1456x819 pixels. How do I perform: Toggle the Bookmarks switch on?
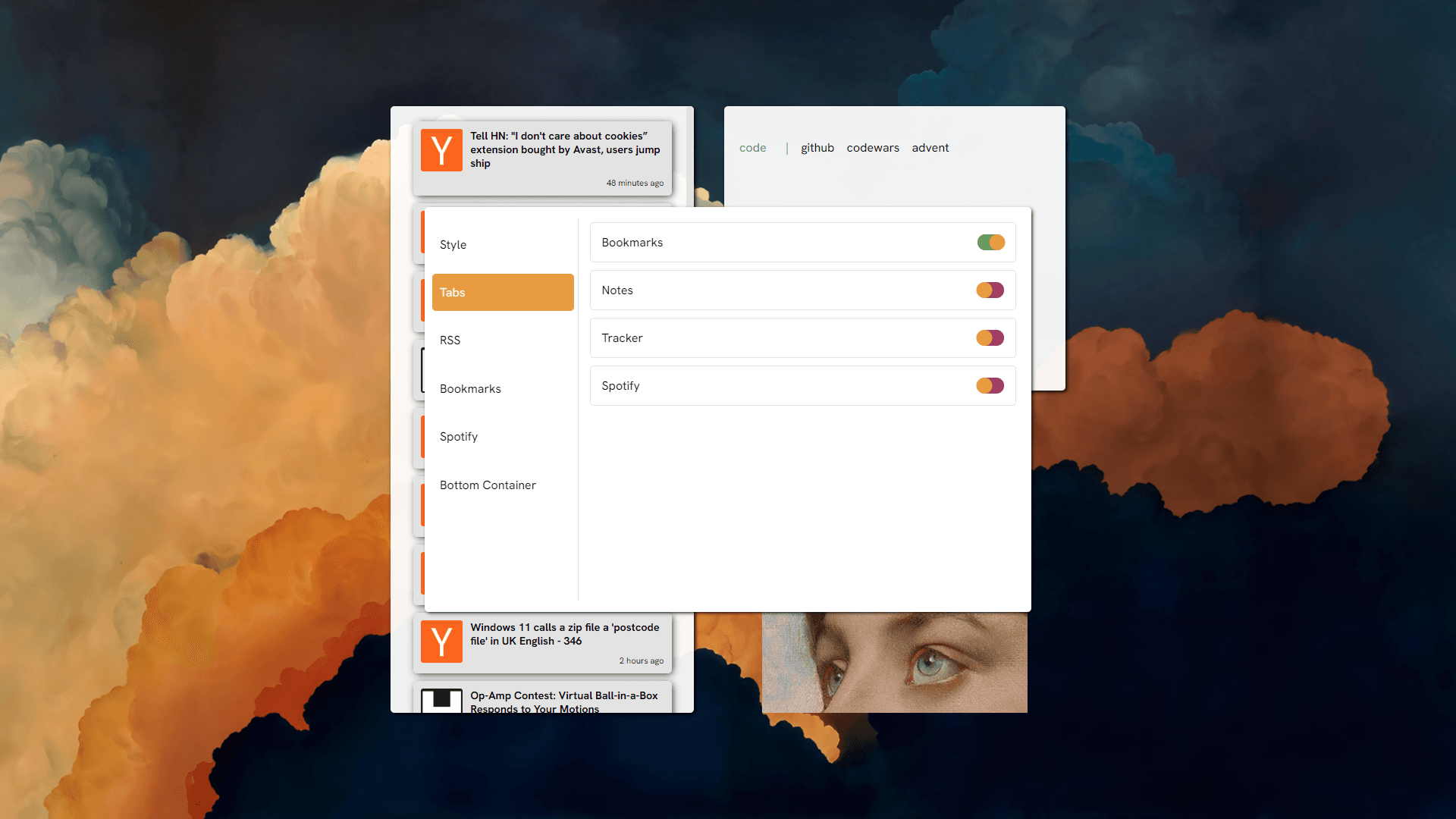990,242
